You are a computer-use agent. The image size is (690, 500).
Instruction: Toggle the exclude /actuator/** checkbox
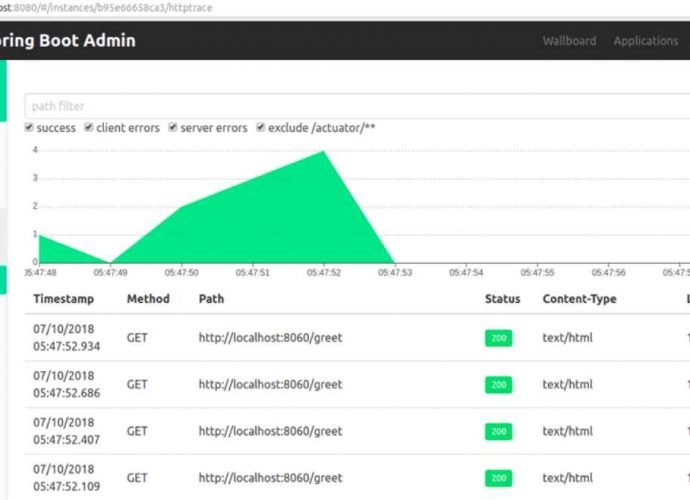point(261,128)
